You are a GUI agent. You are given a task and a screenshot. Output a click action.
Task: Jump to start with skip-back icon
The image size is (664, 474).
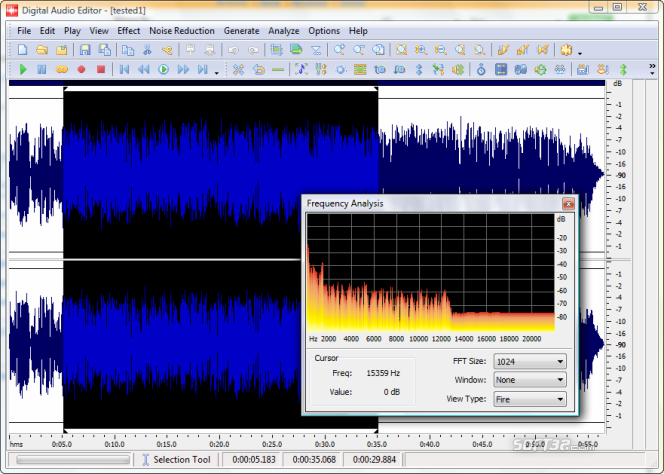125,70
